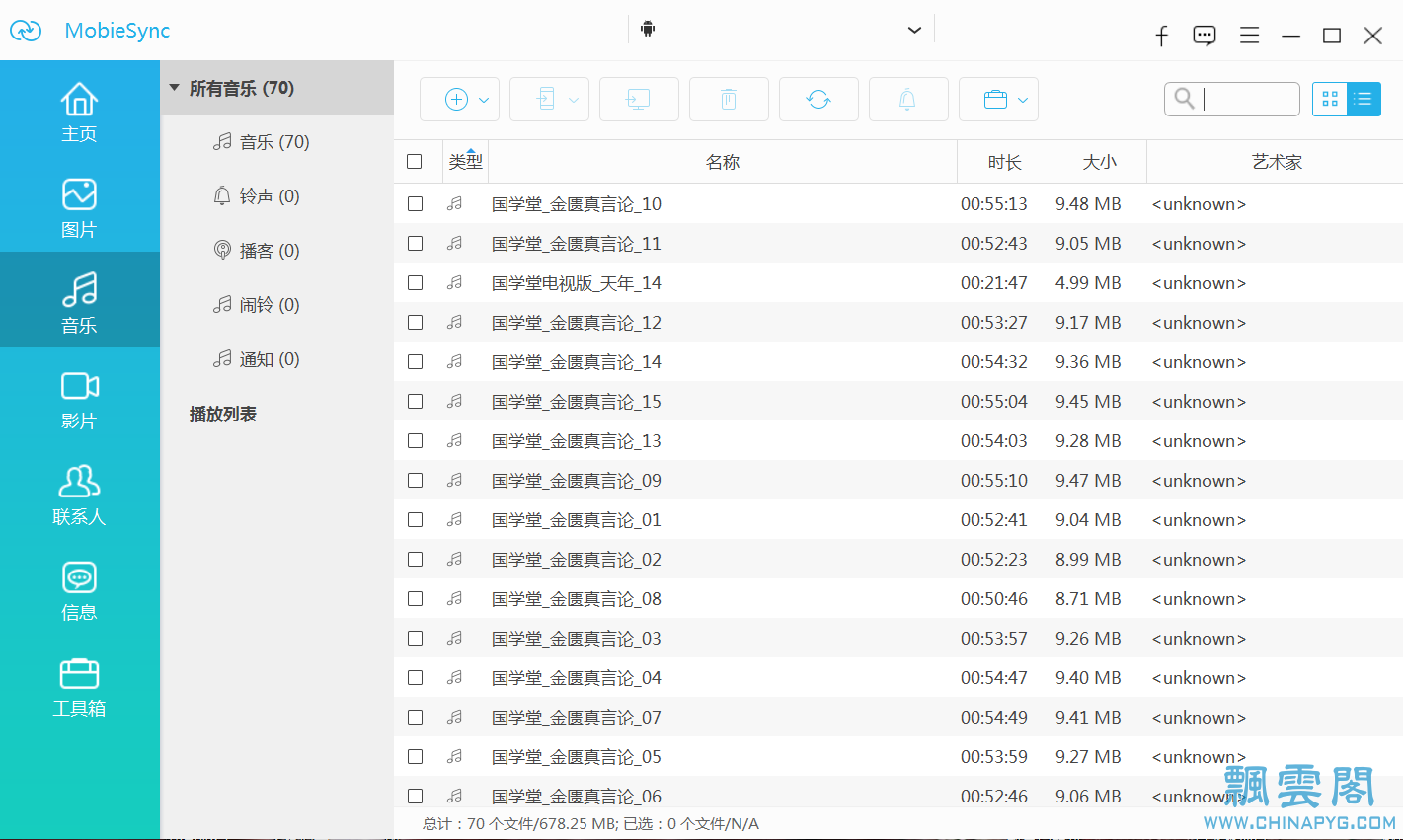Open the 主页 home section
Screen dimensions: 1403x840
point(79,112)
